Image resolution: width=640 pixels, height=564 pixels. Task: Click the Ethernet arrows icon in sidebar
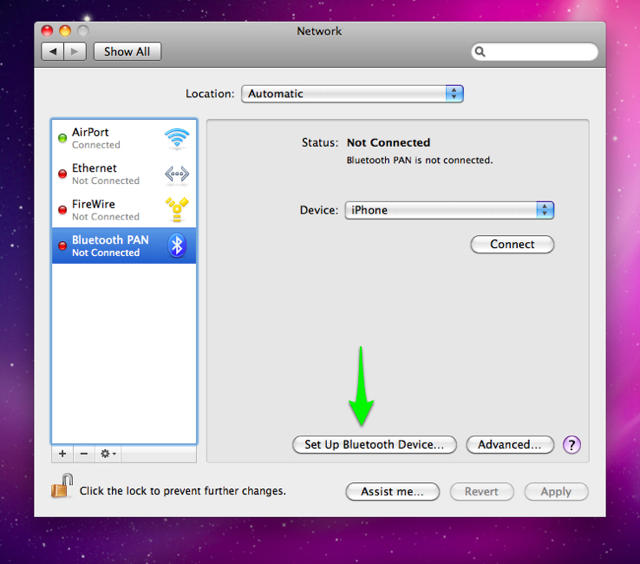click(x=177, y=174)
